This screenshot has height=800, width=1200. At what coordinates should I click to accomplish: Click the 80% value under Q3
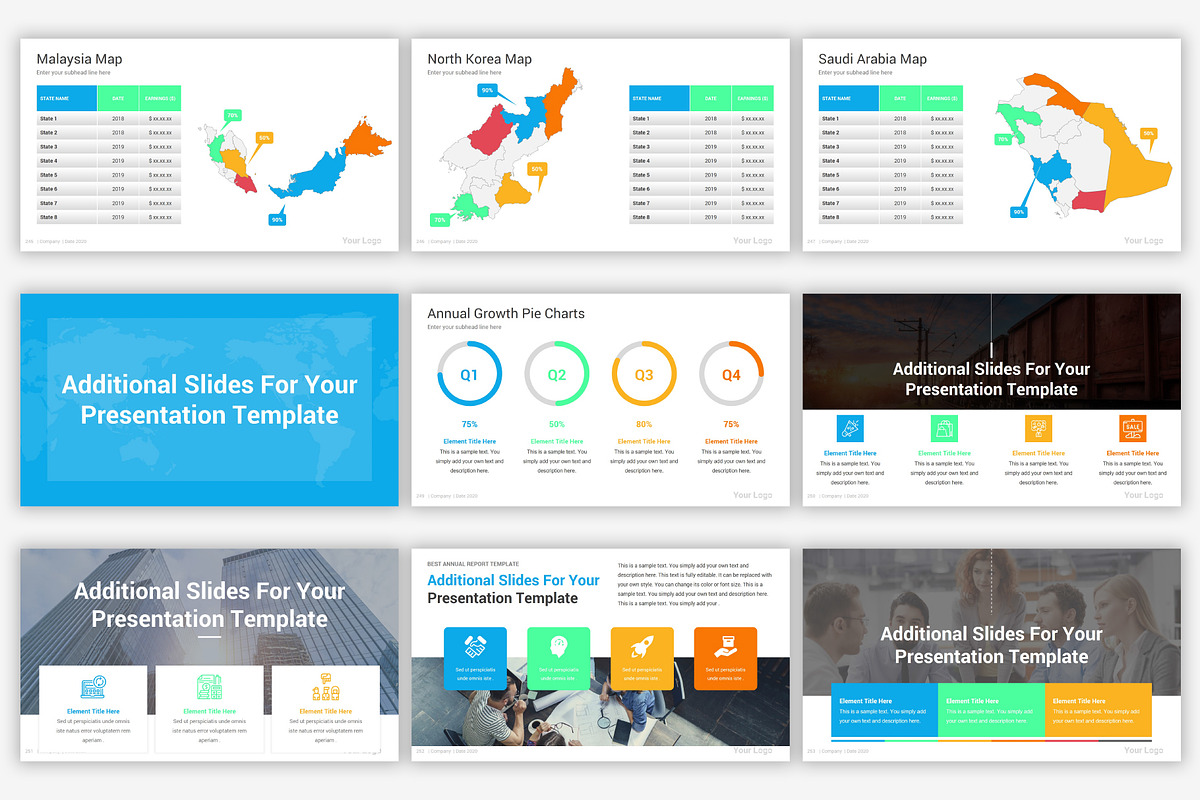tap(644, 424)
